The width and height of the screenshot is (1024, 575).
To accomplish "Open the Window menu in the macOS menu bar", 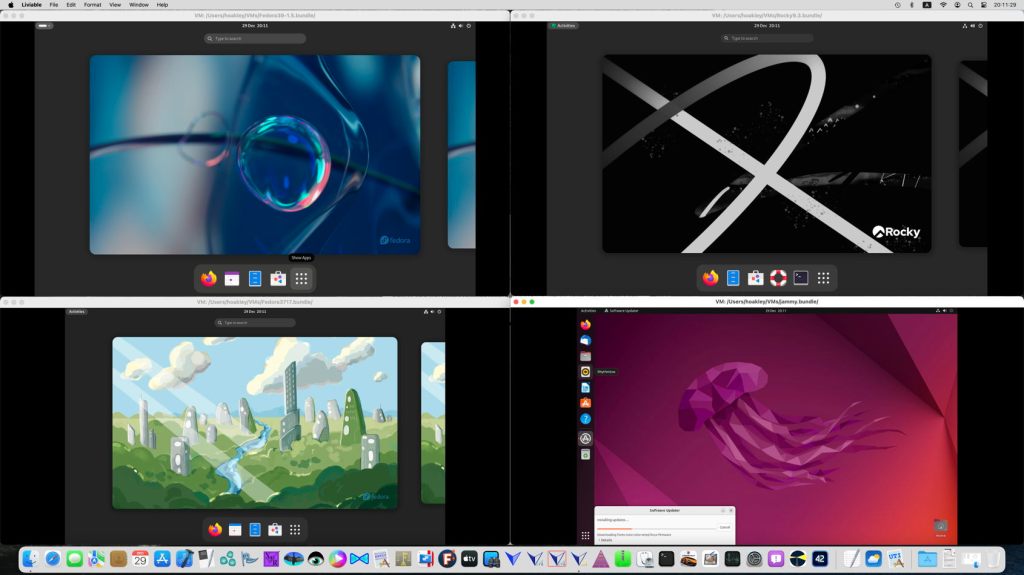I will point(139,5).
